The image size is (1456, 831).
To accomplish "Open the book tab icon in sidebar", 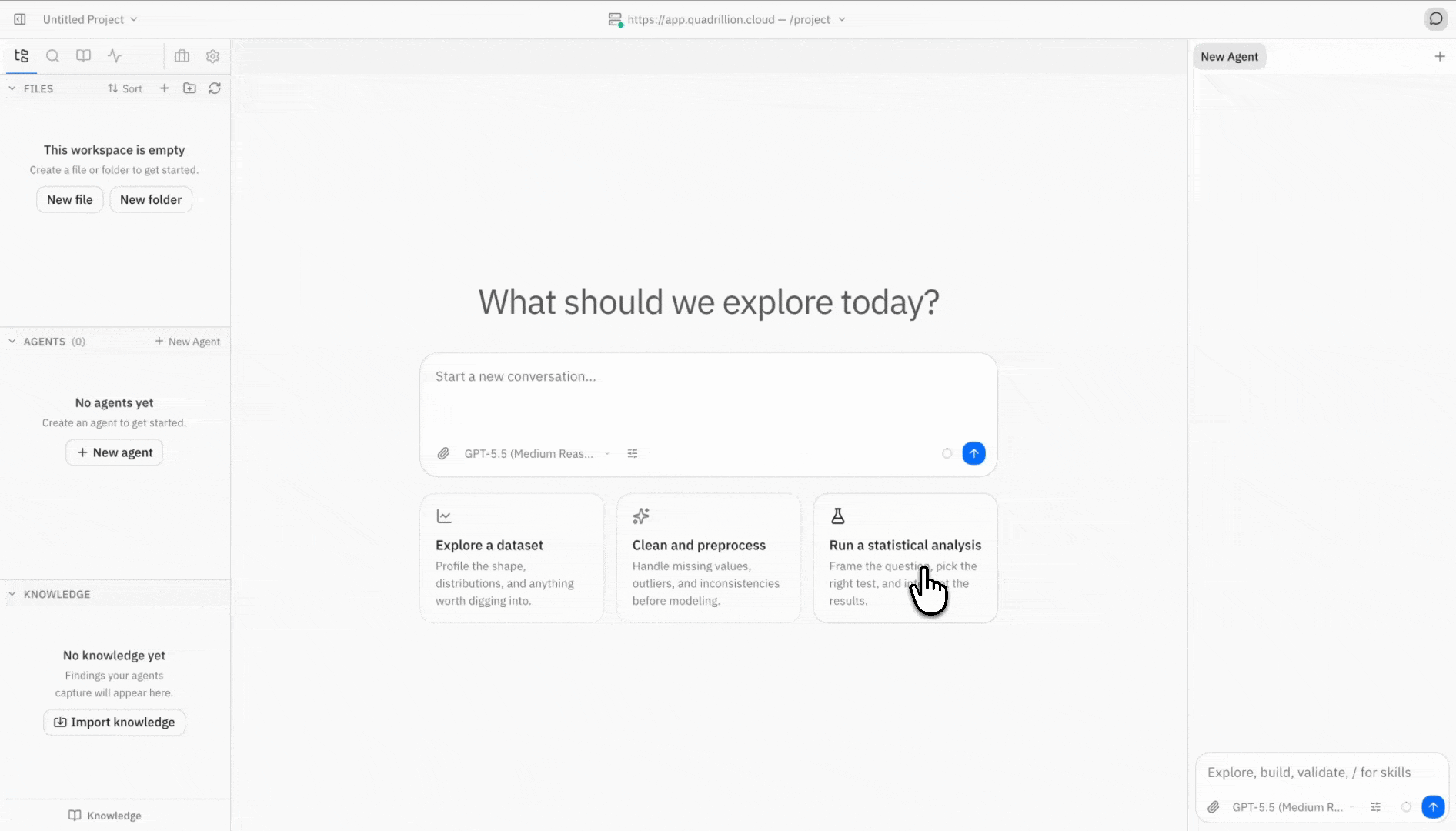I will click(84, 56).
